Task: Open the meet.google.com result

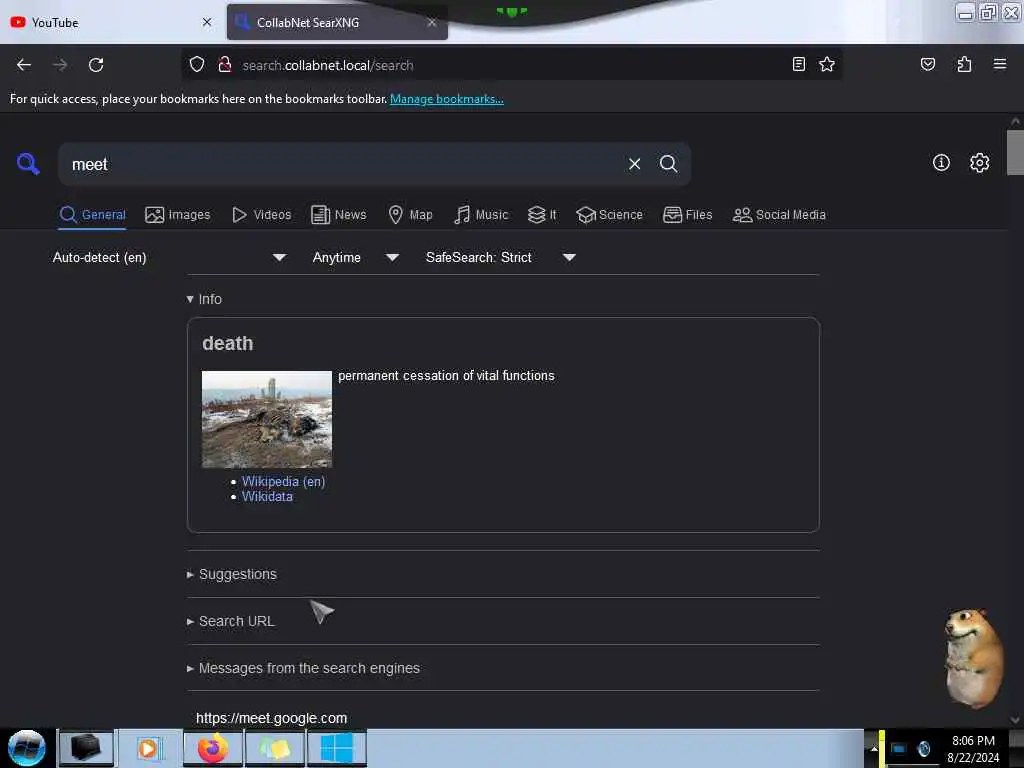Action: 272,718
